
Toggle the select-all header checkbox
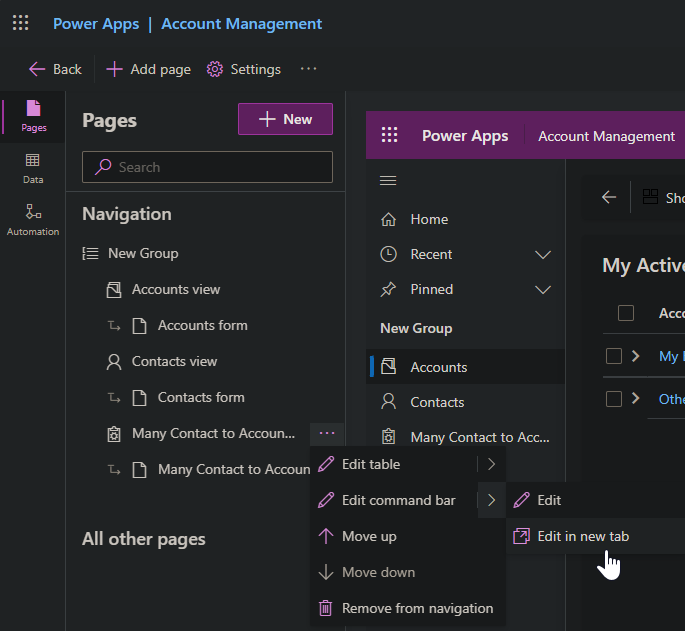[x=626, y=313]
